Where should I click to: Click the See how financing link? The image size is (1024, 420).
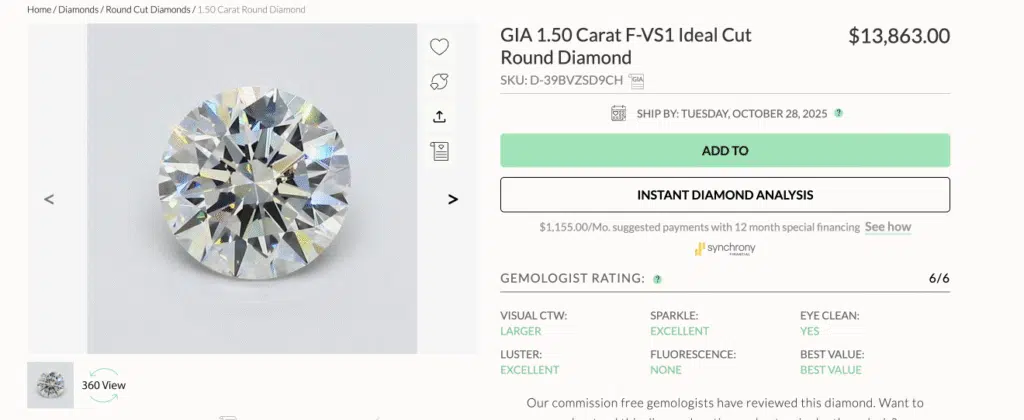click(887, 227)
